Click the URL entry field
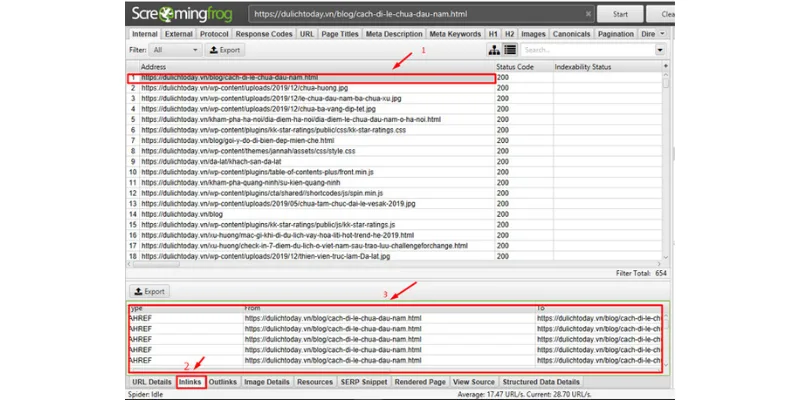The image size is (800, 400). [x=421, y=14]
